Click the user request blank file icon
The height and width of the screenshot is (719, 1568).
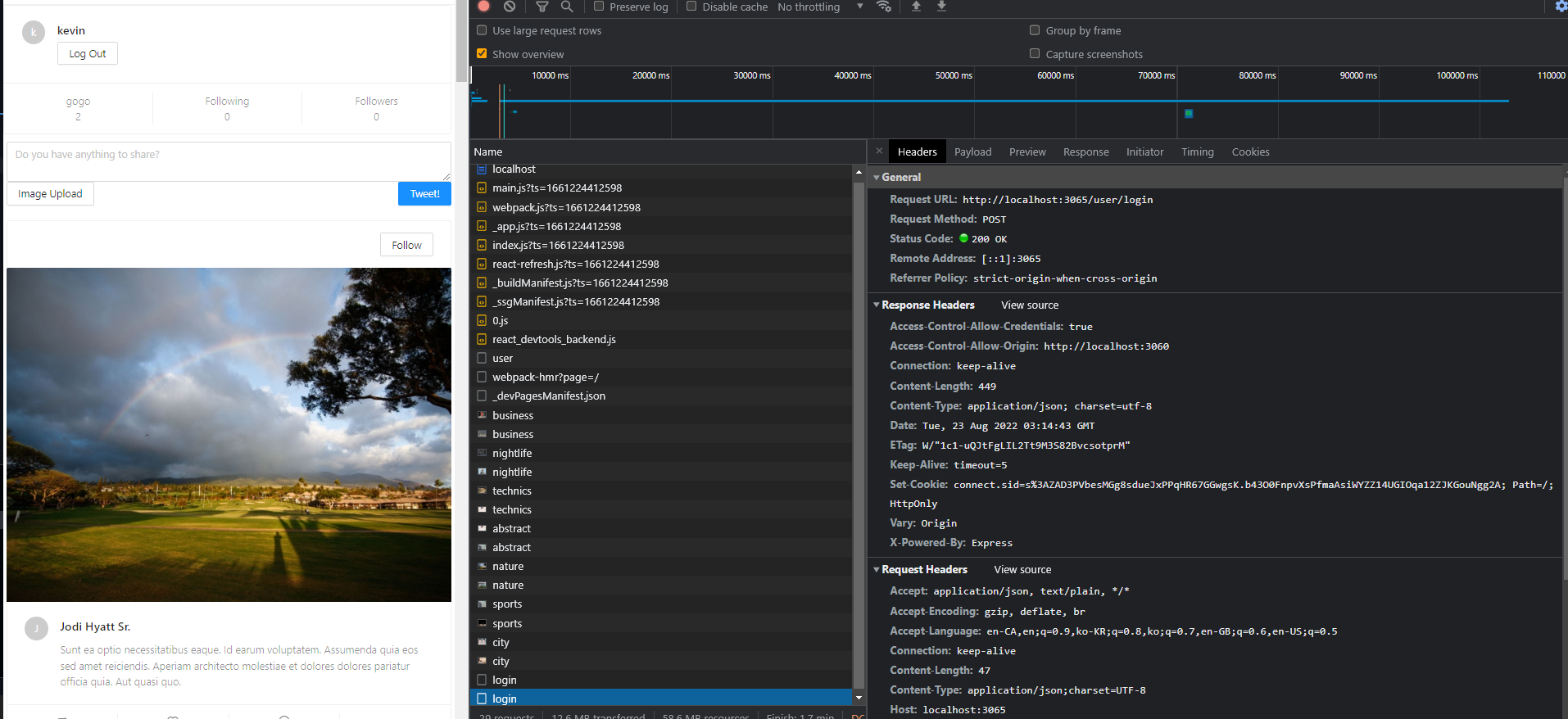tap(482, 358)
